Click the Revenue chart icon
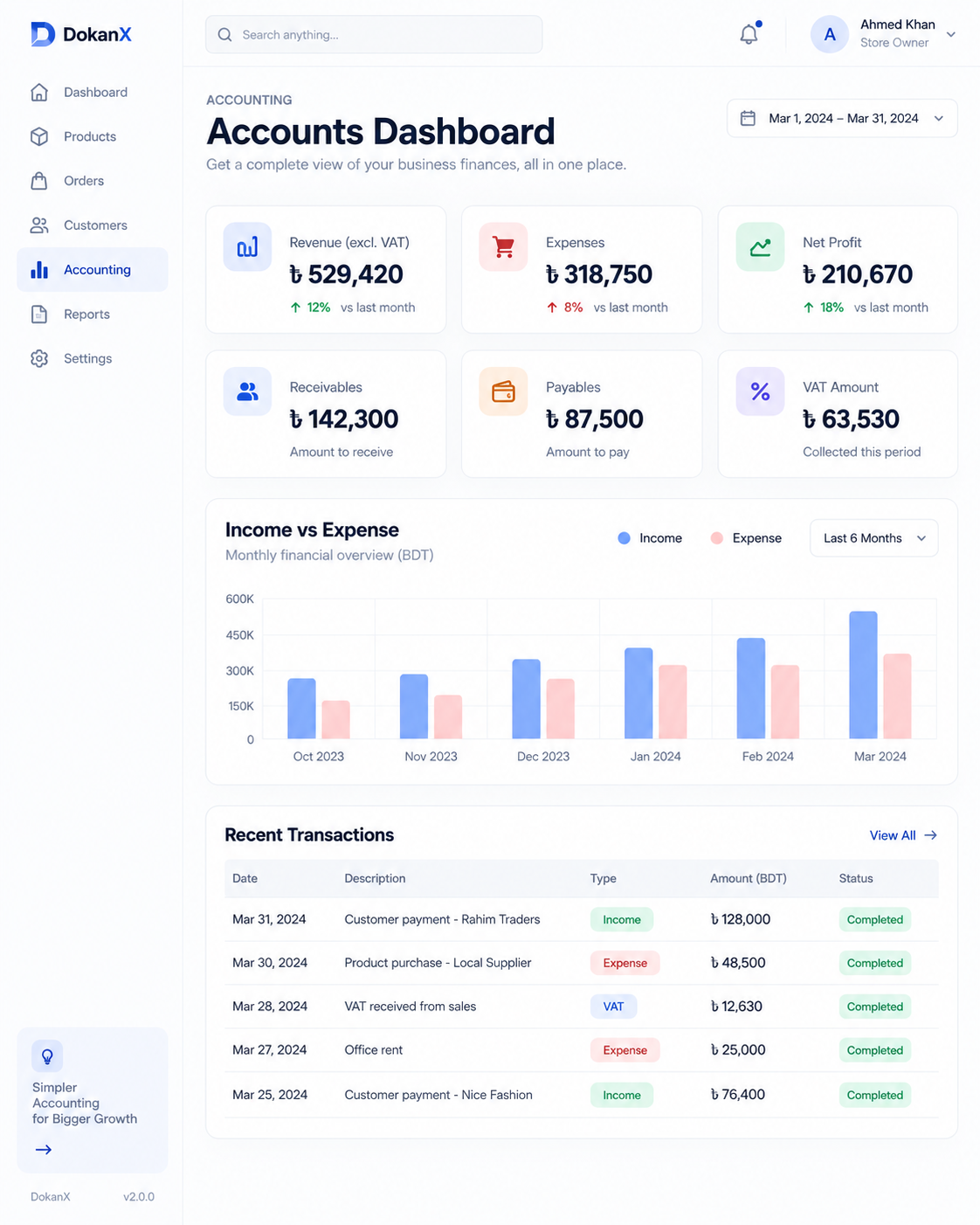Image resolution: width=980 pixels, height=1225 pixels. pos(247,247)
